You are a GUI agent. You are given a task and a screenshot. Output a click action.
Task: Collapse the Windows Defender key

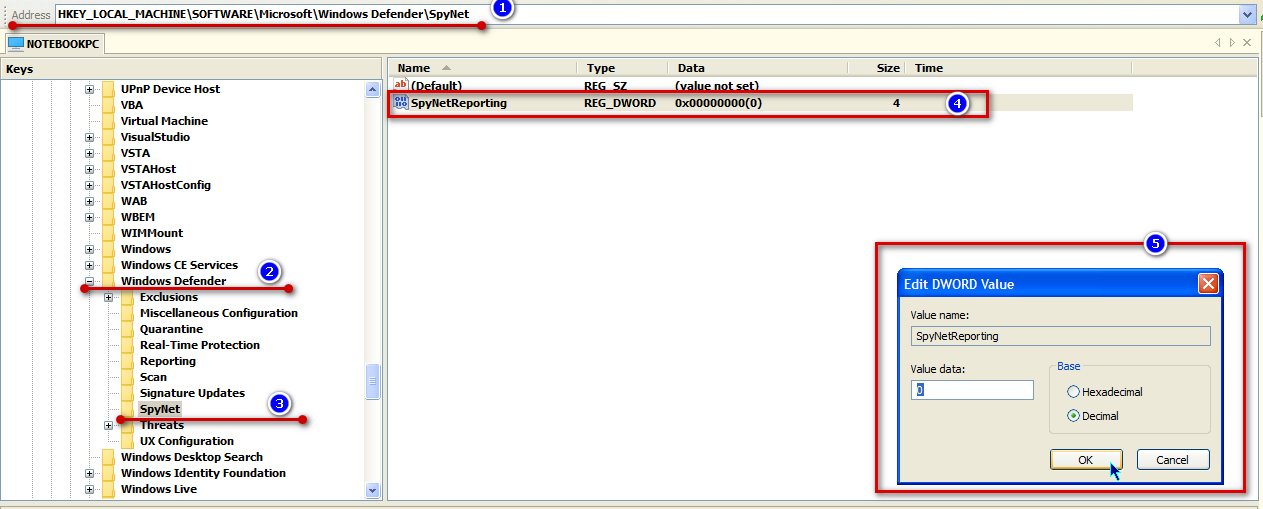pyautogui.click(x=89, y=281)
